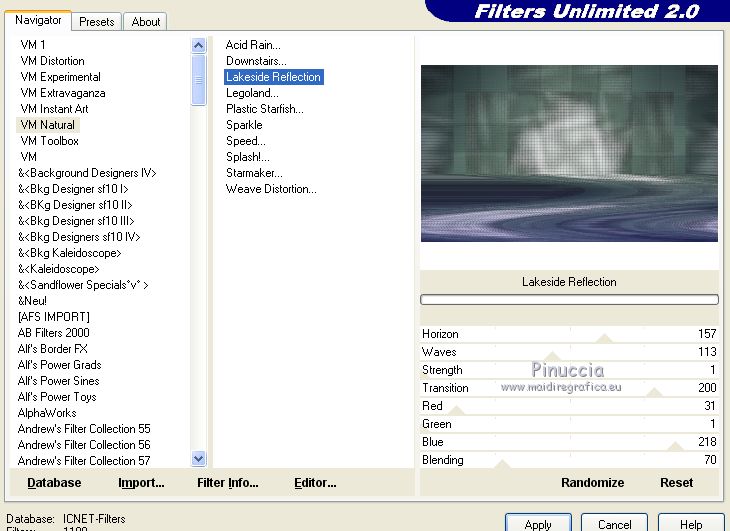
Task: Open the About tab
Action: (x=145, y=22)
